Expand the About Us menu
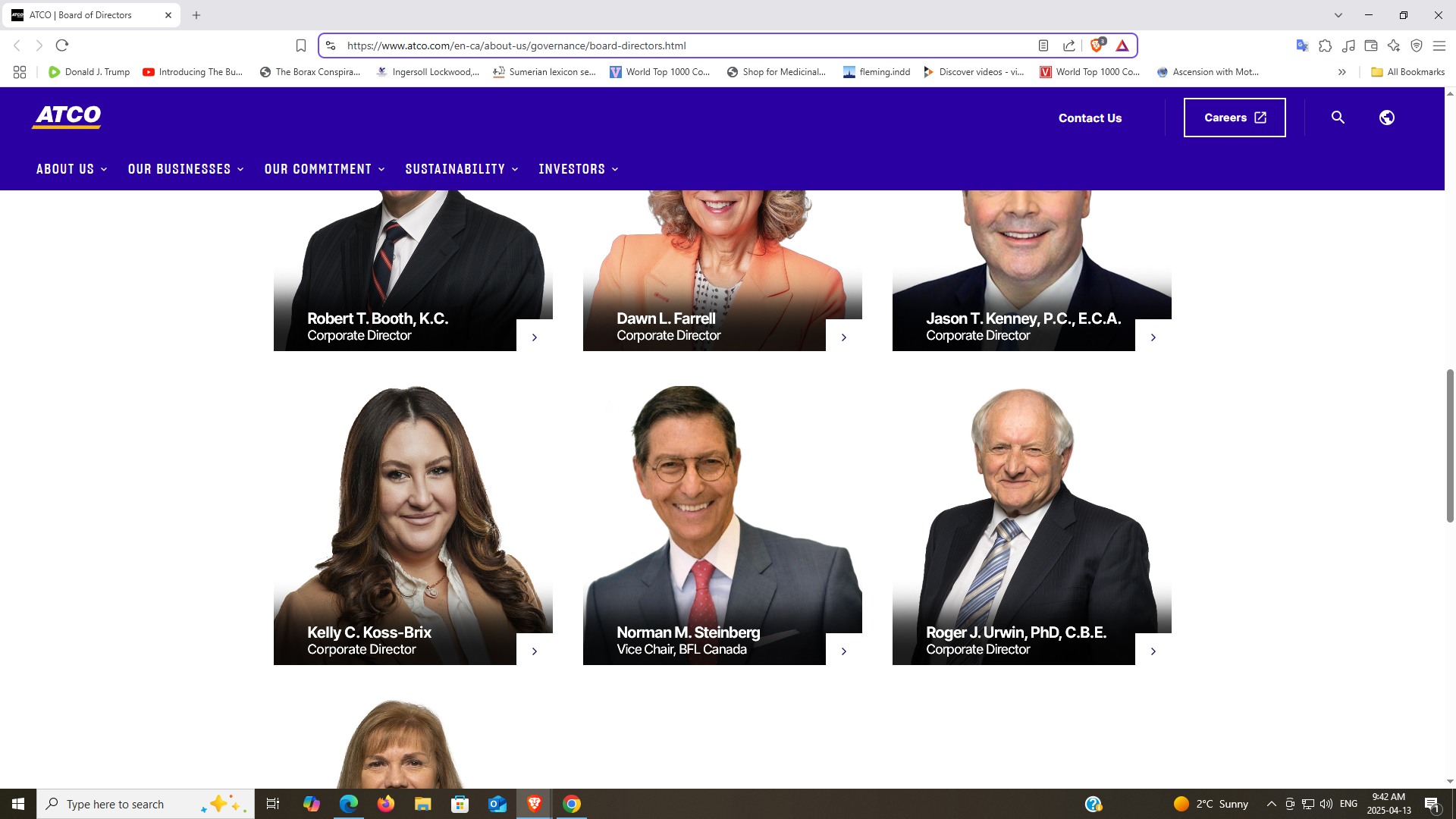1456x819 pixels. (72, 169)
